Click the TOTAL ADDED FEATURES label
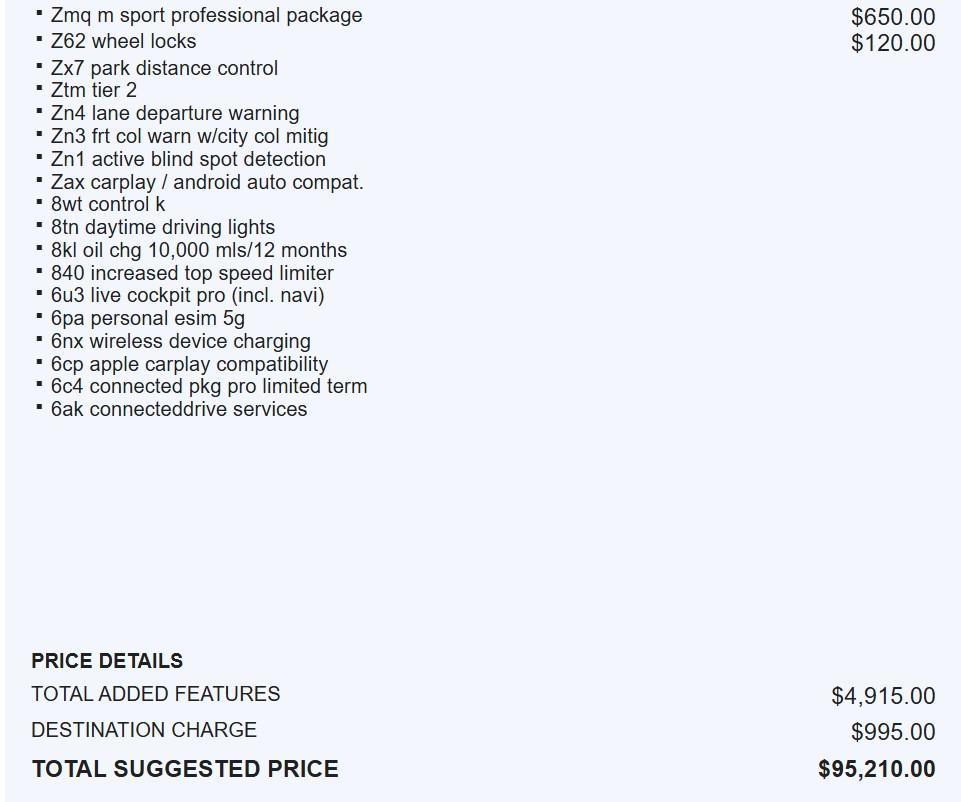The width and height of the screenshot is (961, 802). (x=156, y=694)
